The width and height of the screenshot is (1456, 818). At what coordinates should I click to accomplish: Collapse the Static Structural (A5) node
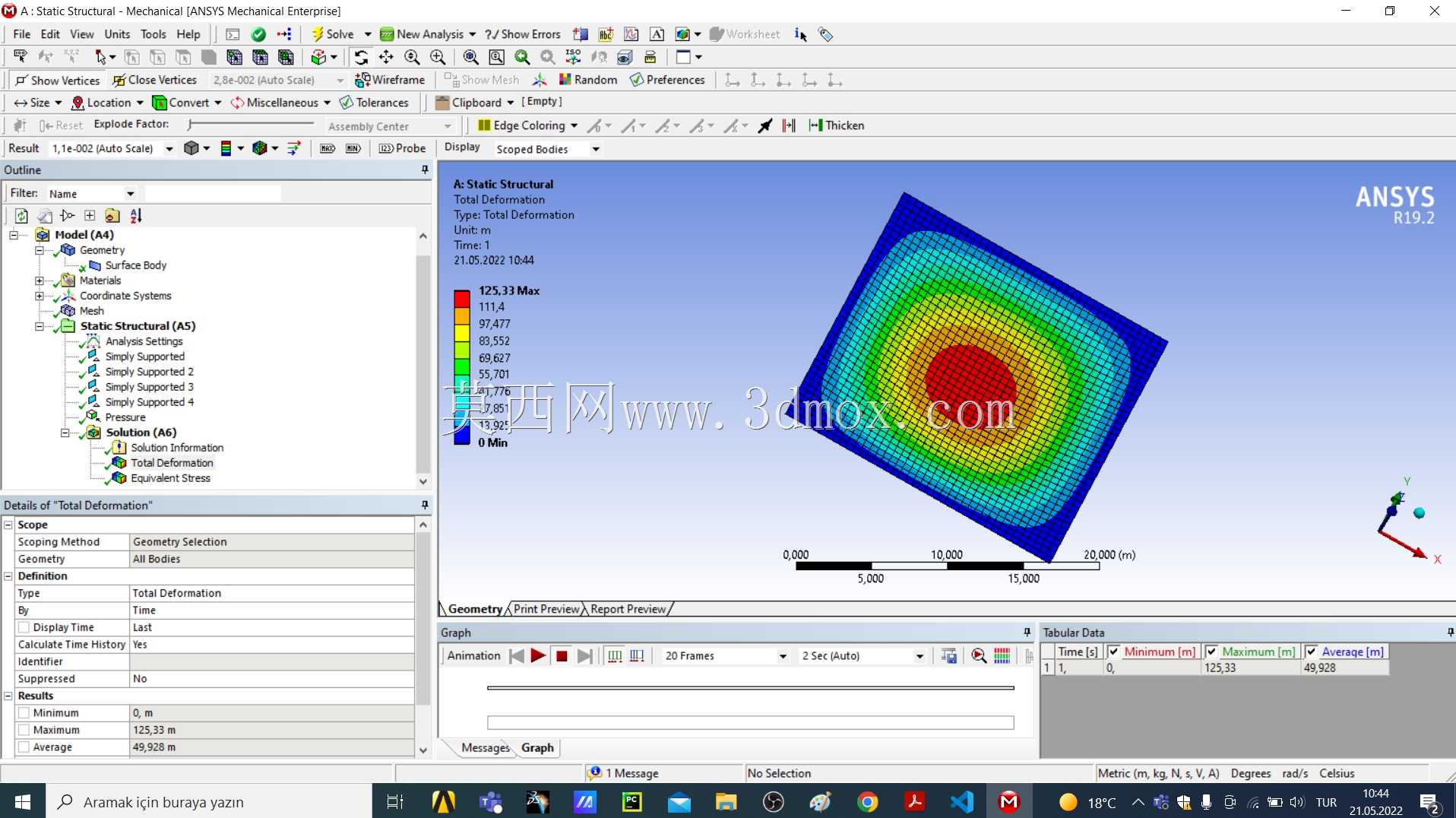click(40, 326)
